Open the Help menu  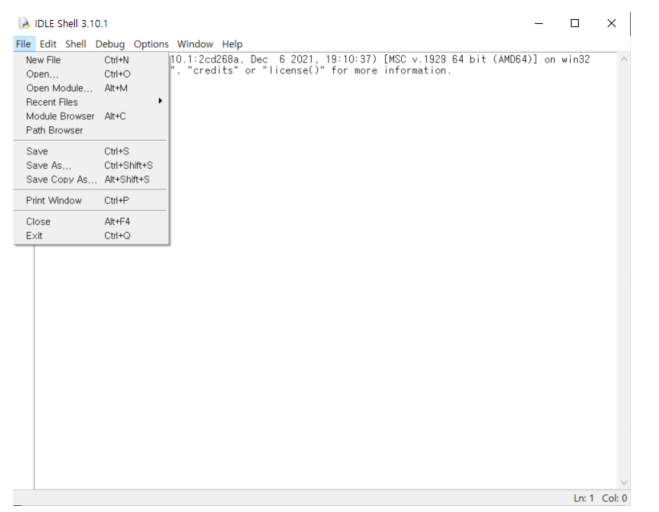(232, 44)
